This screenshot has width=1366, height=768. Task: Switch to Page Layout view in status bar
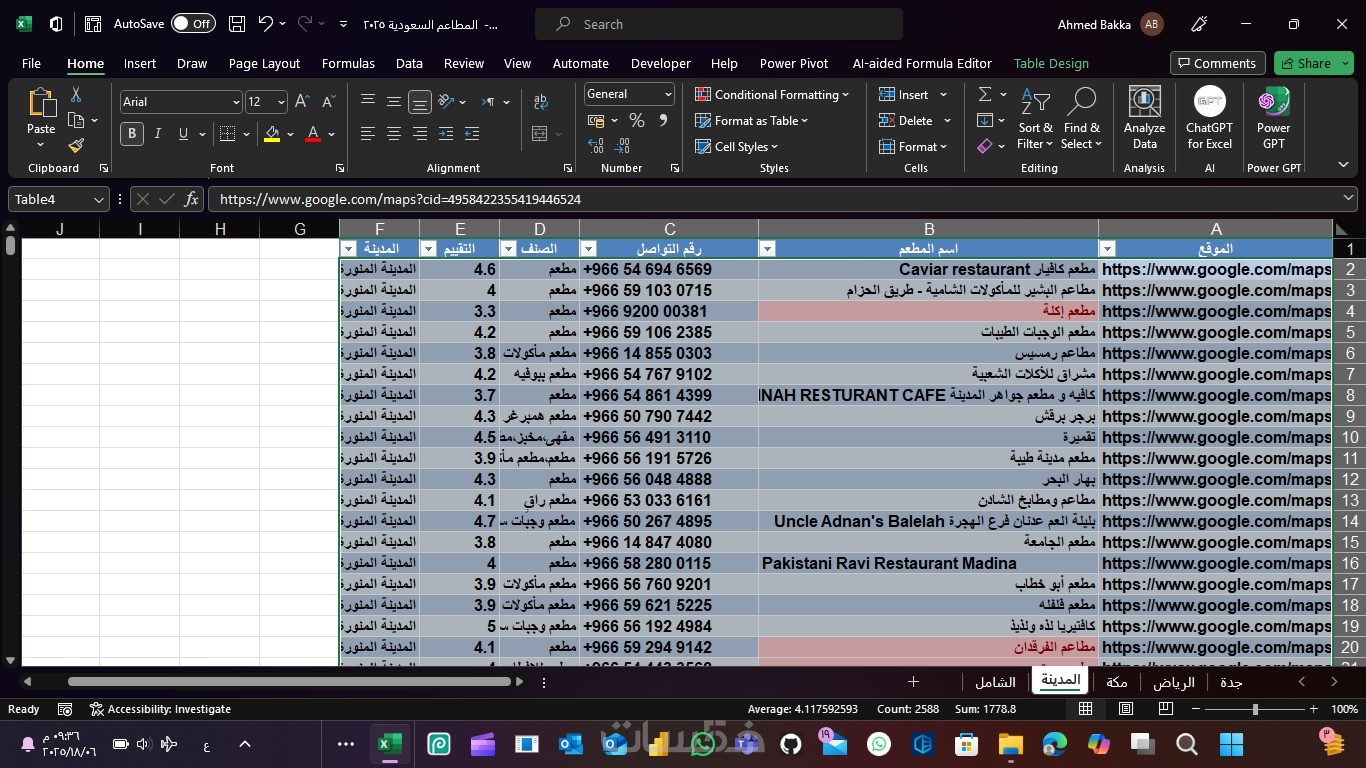coord(1126,709)
